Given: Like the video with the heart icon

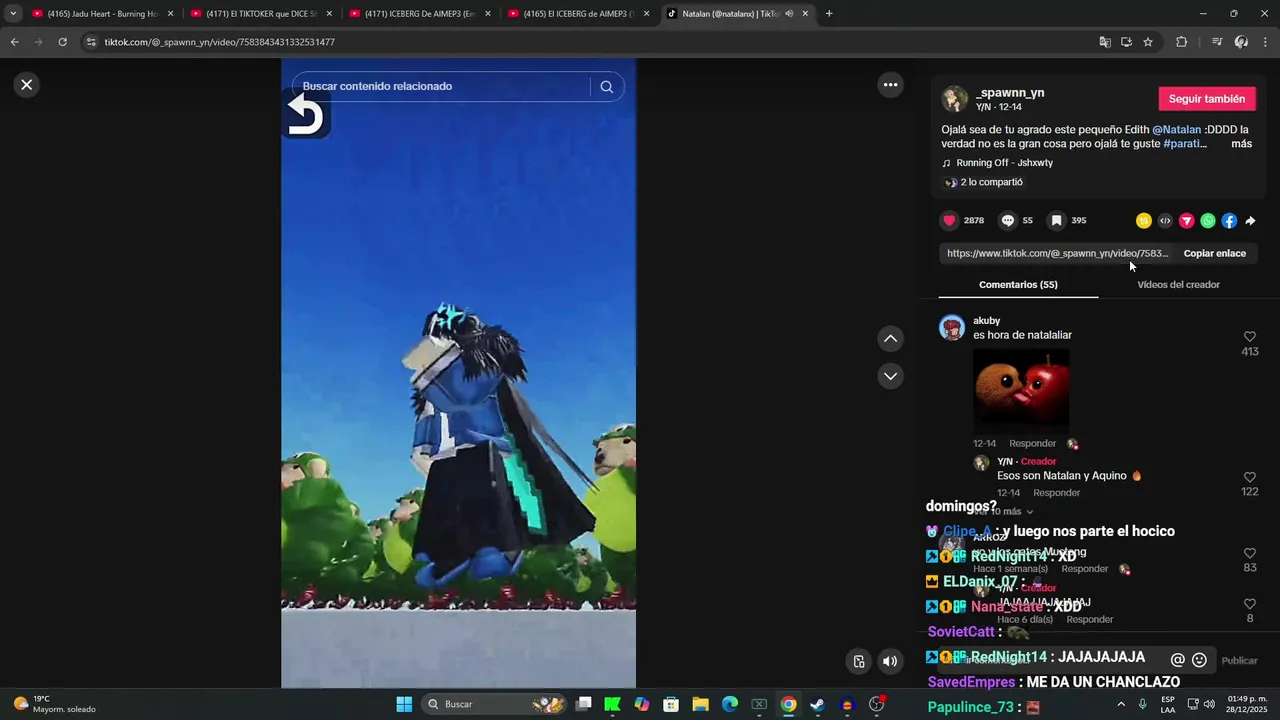Looking at the screenshot, I should tap(949, 220).
